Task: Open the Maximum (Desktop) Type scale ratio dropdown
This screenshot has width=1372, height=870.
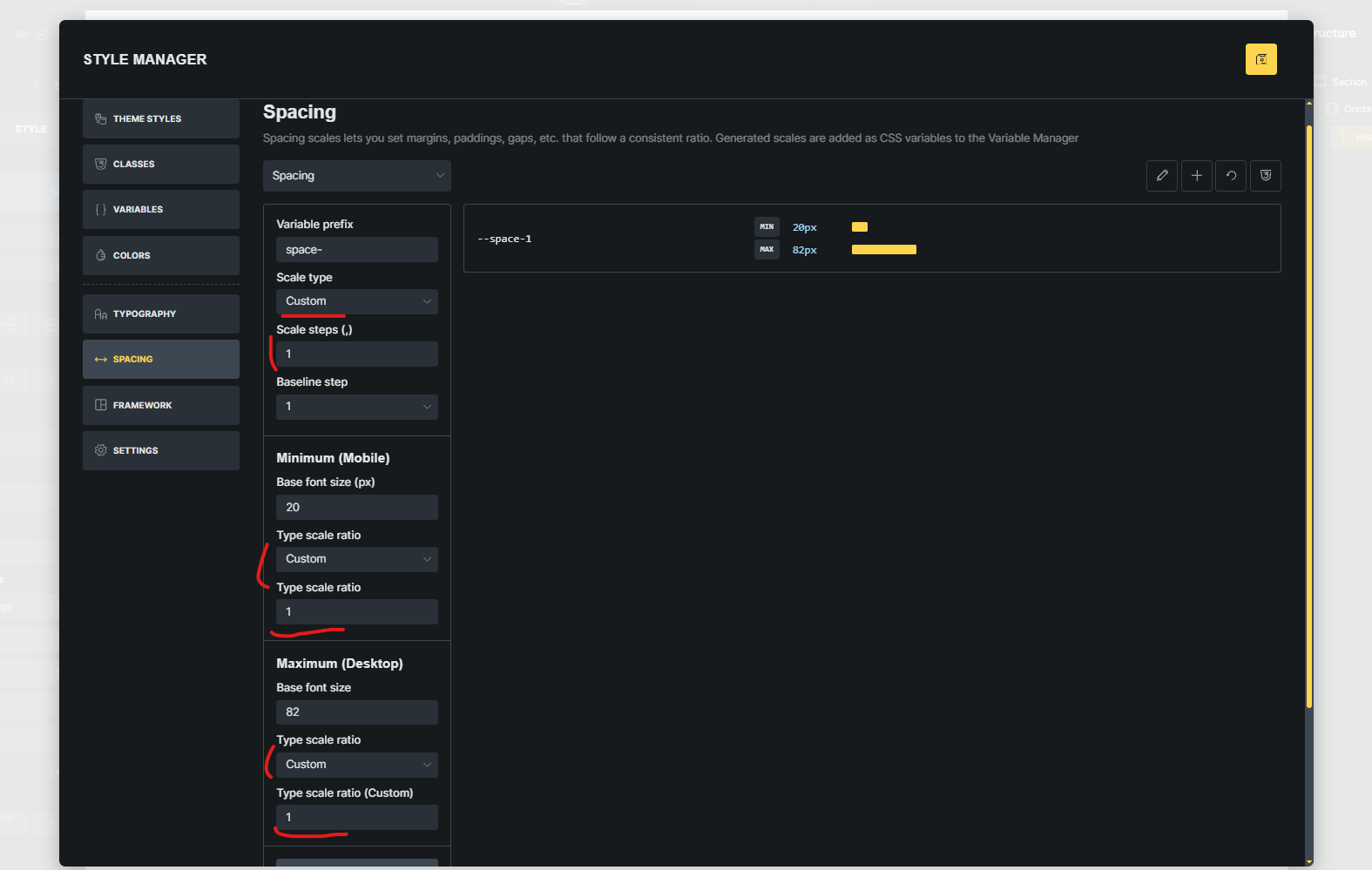Action: [x=356, y=765]
